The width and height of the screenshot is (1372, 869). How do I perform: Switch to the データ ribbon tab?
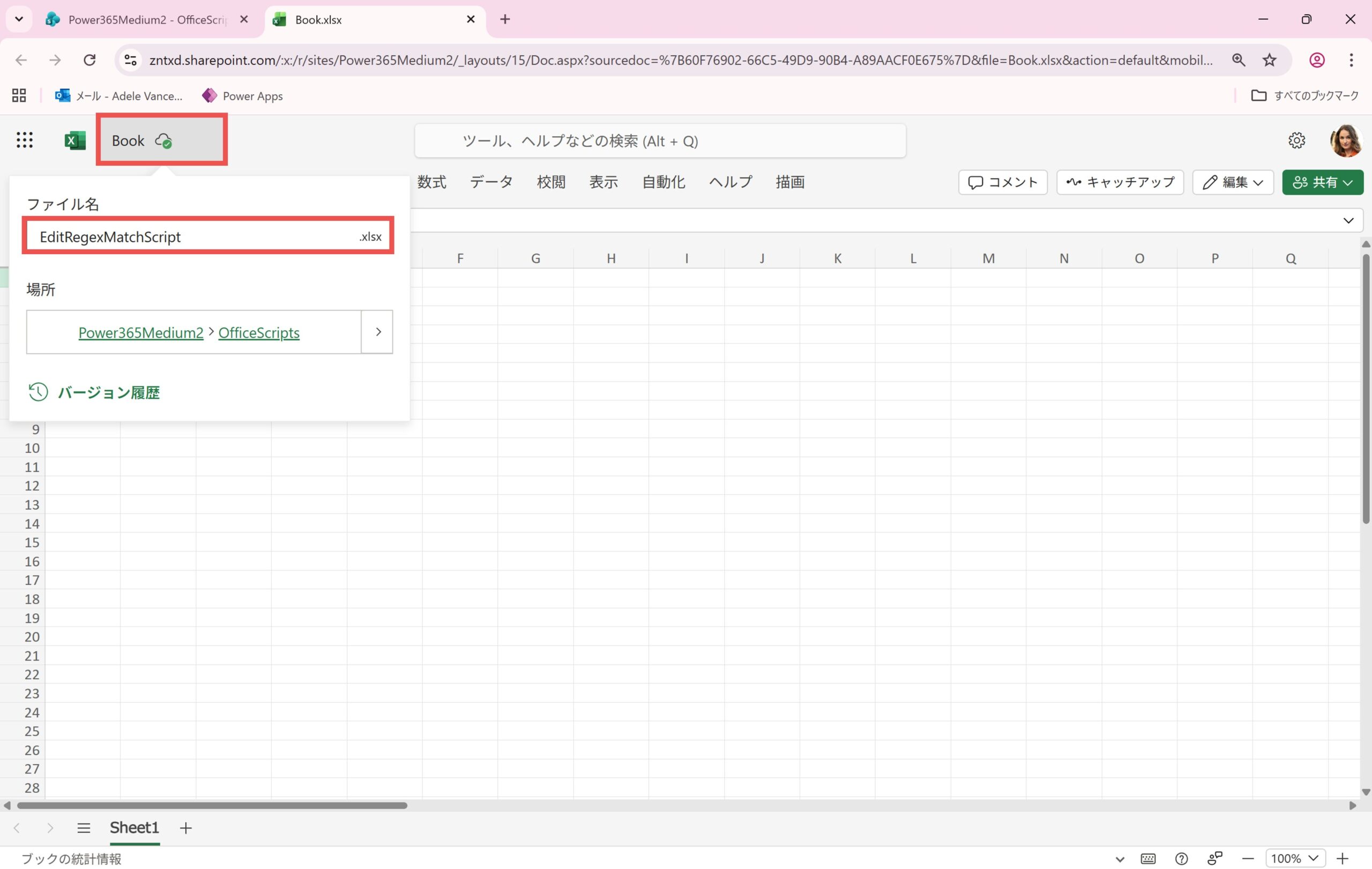coord(490,182)
